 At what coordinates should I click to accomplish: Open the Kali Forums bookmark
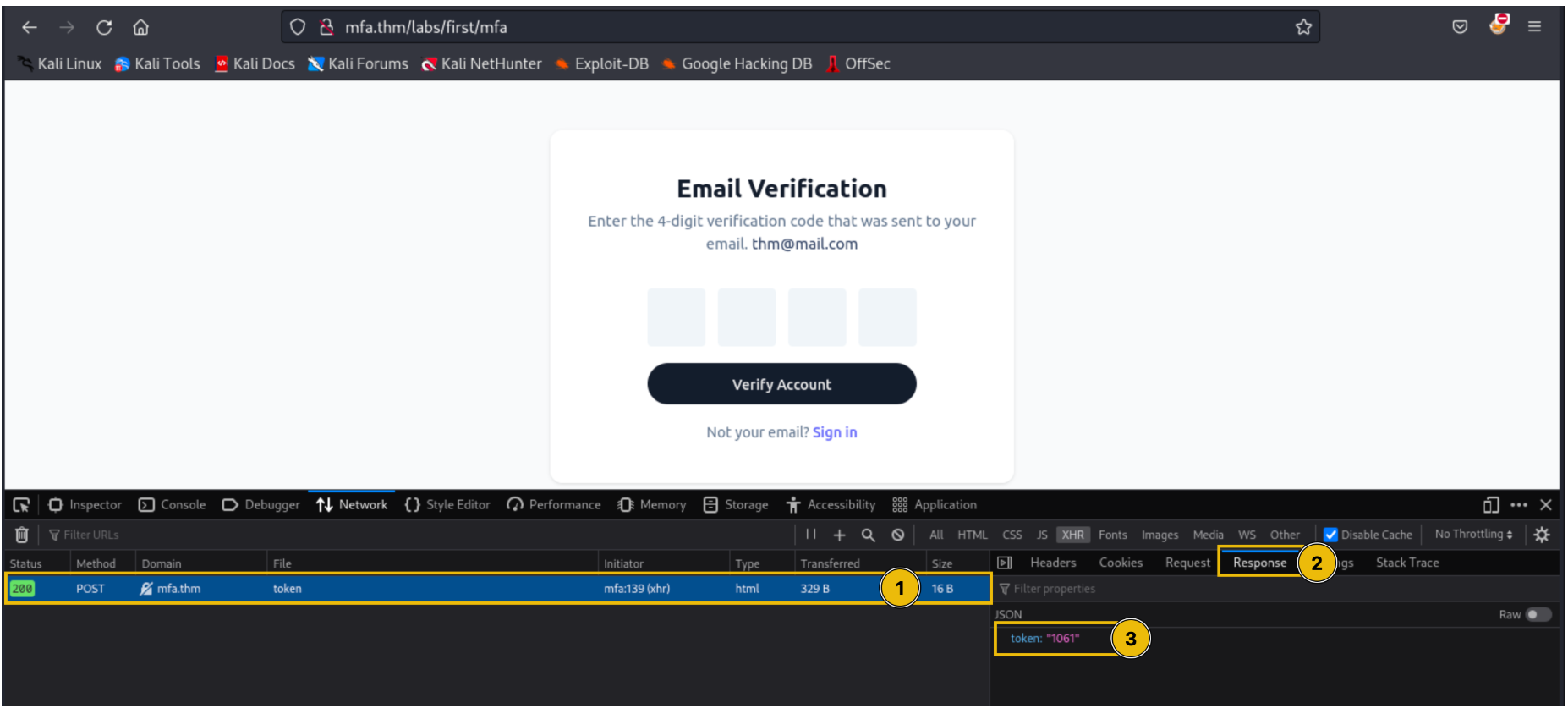point(358,63)
